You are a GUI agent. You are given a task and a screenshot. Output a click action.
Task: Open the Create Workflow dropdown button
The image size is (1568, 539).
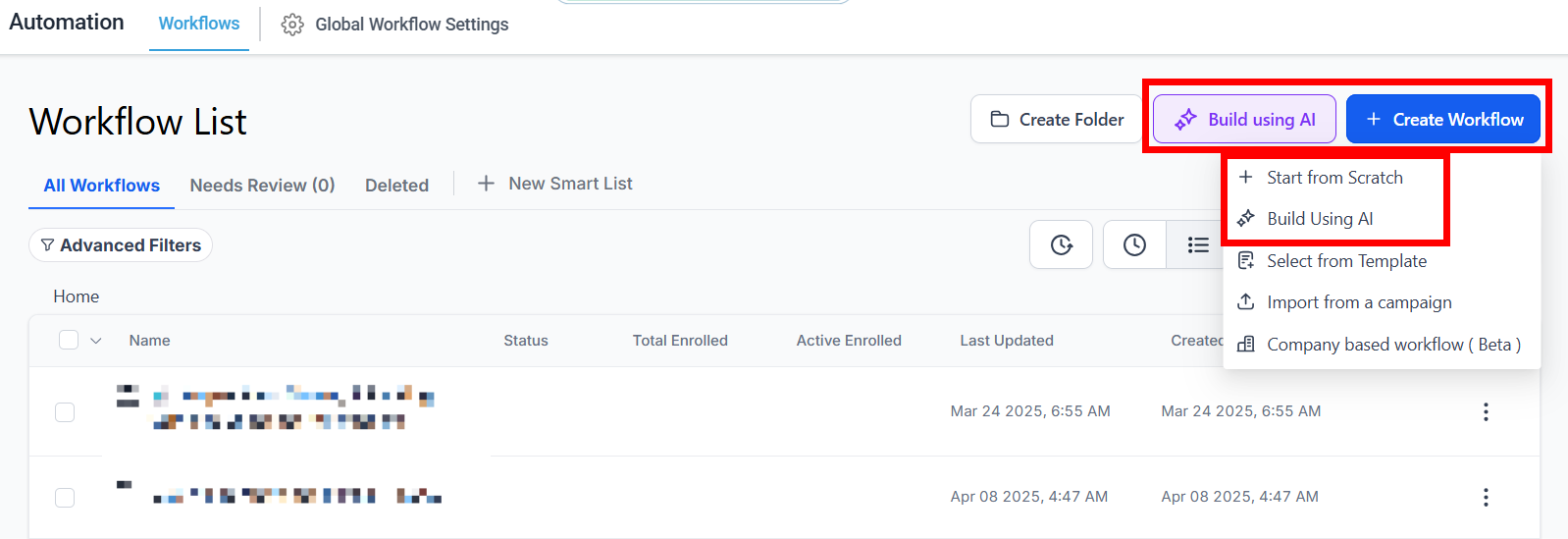pyautogui.click(x=1442, y=120)
